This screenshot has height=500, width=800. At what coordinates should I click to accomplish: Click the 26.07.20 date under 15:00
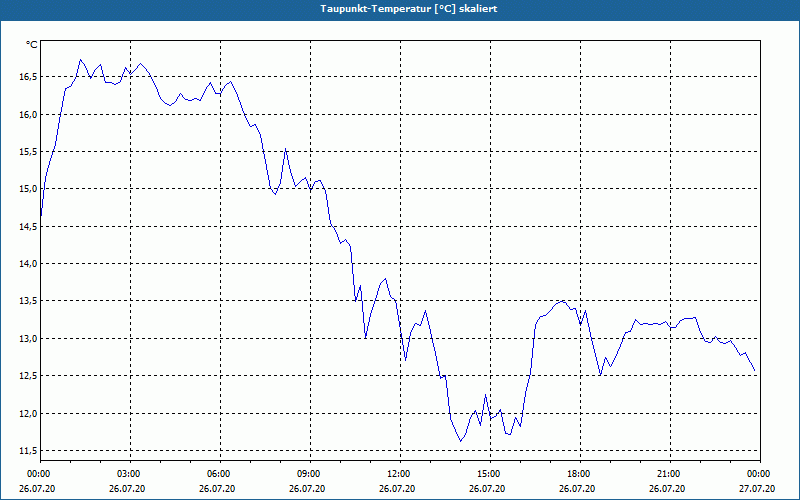tap(487, 489)
